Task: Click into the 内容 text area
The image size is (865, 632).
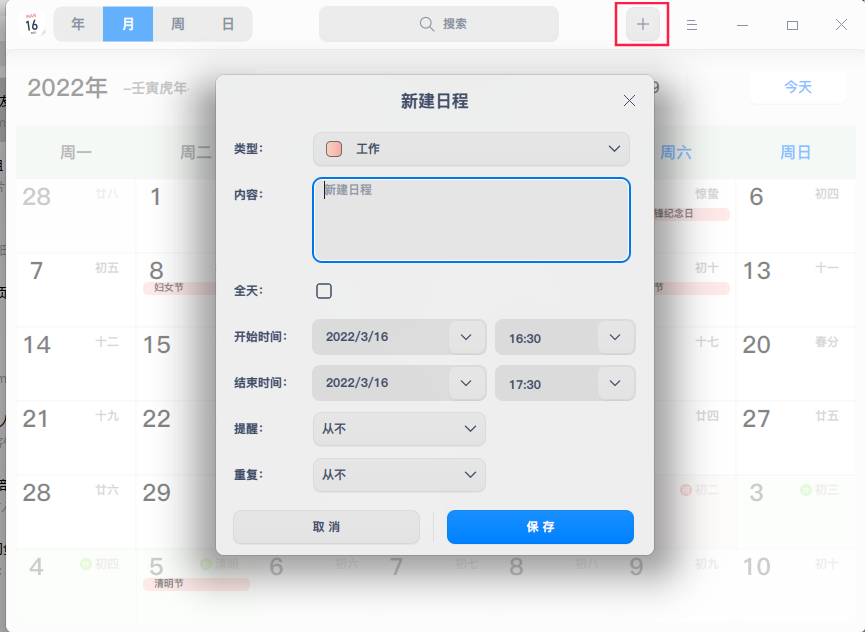Action: point(471,219)
